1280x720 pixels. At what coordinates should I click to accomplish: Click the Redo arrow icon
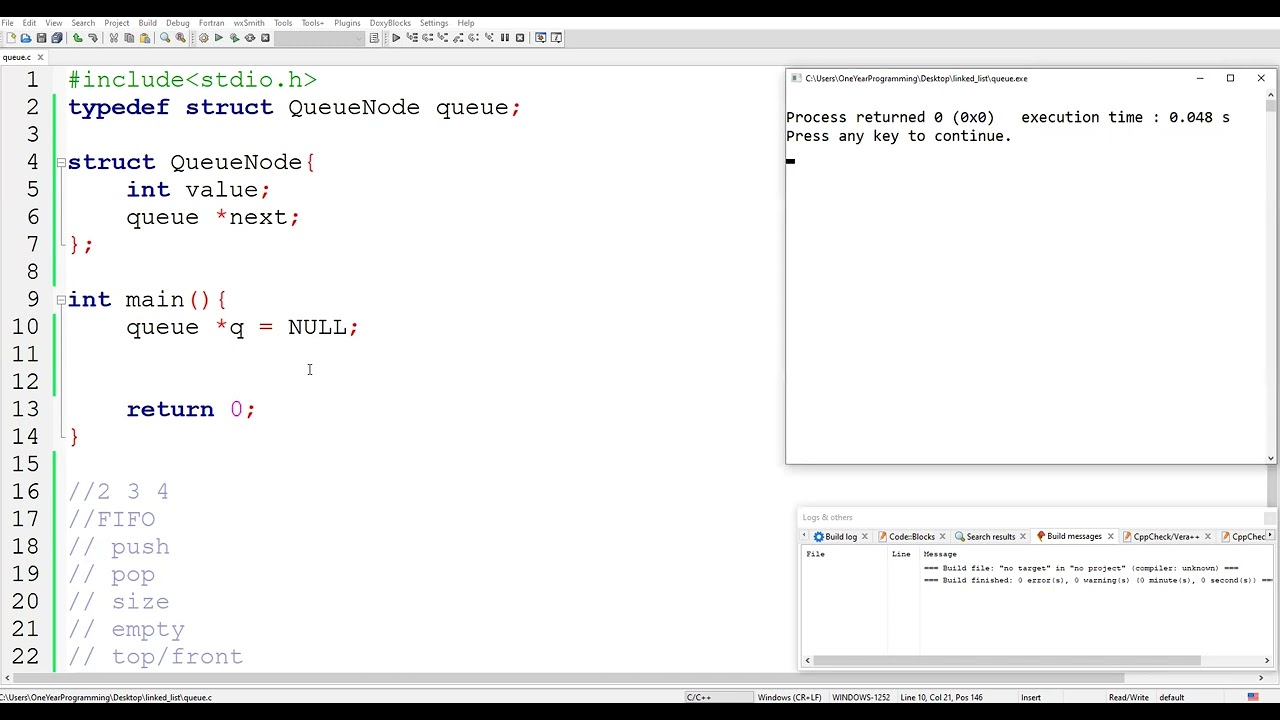tap(93, 38)
